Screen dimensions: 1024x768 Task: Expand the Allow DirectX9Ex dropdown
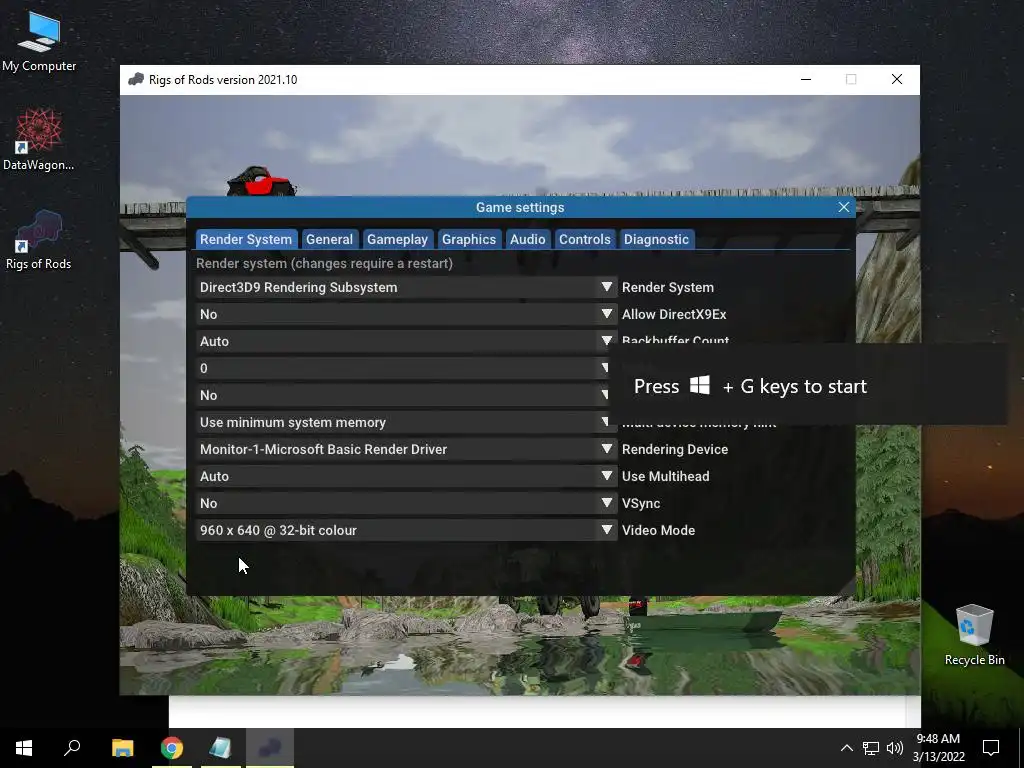click(406, 314)
